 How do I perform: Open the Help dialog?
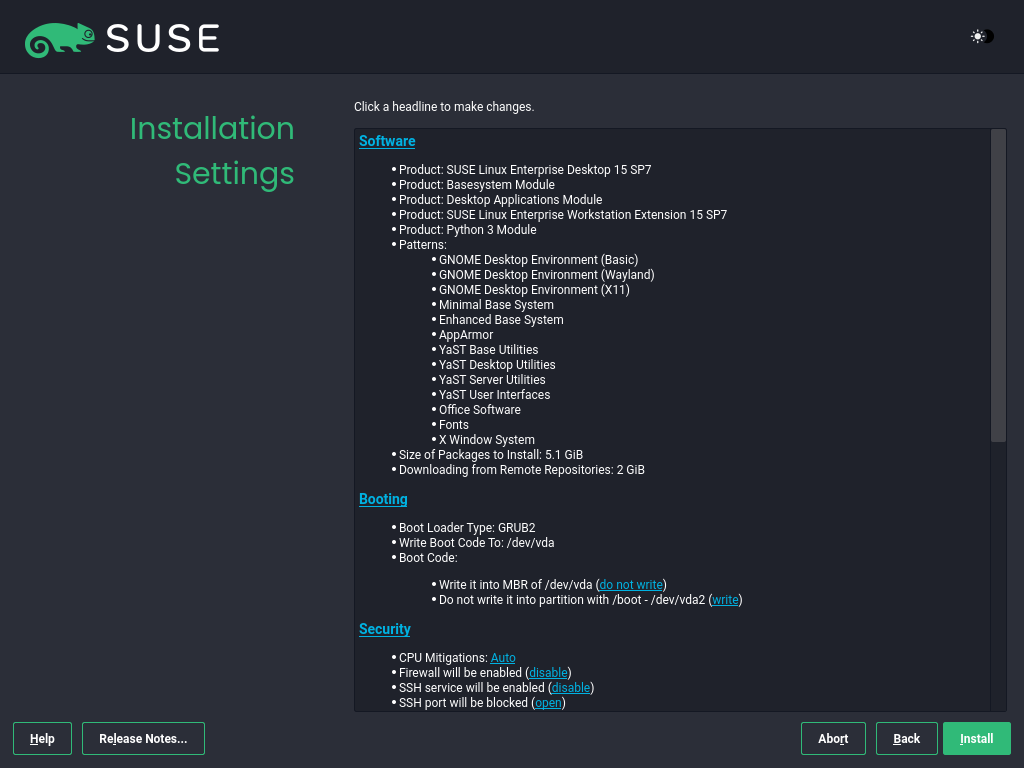pyautogui.click(x=41, y=738)
